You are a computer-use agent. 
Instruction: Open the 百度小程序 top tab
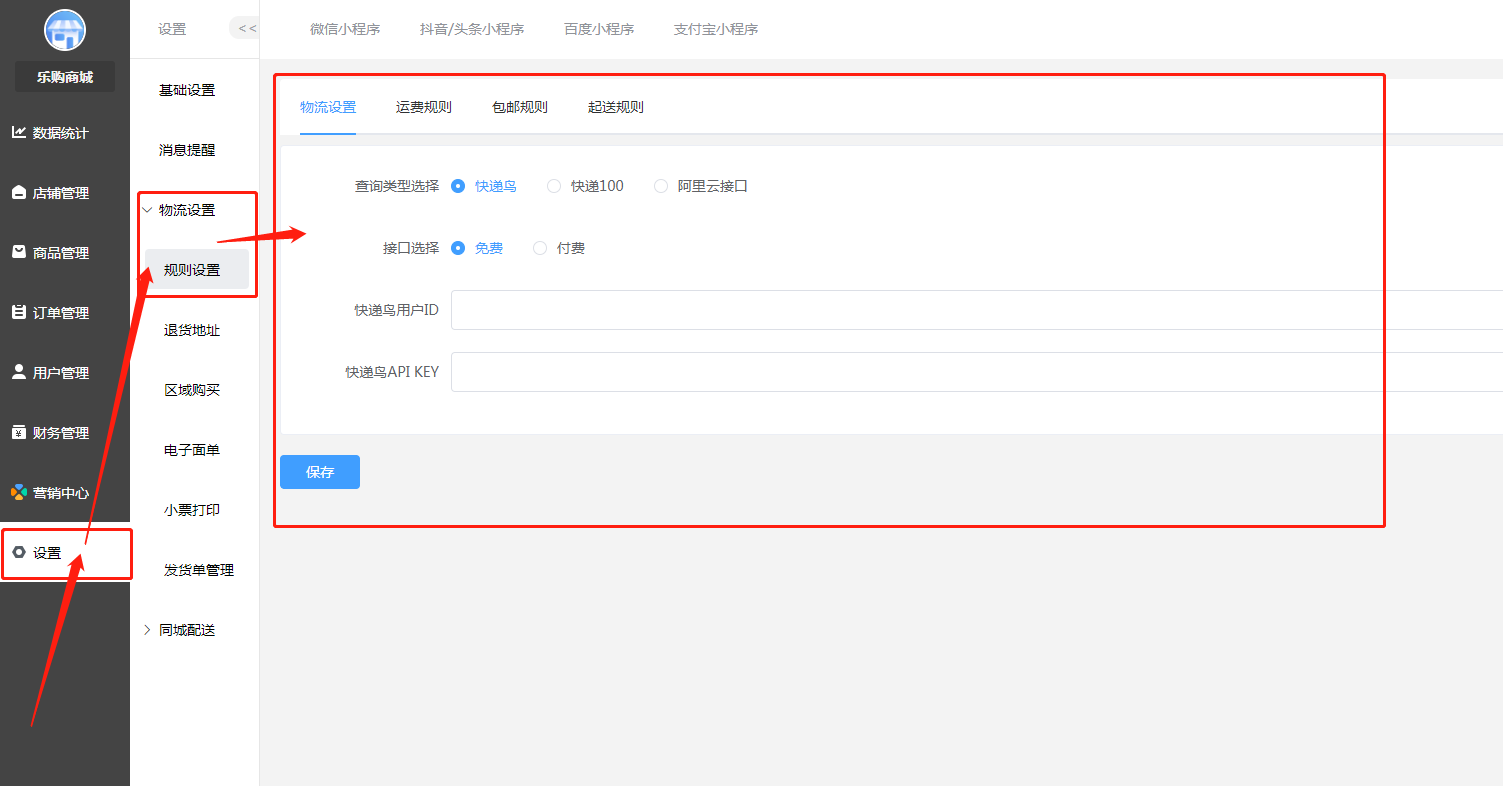(x=599, y=29)
